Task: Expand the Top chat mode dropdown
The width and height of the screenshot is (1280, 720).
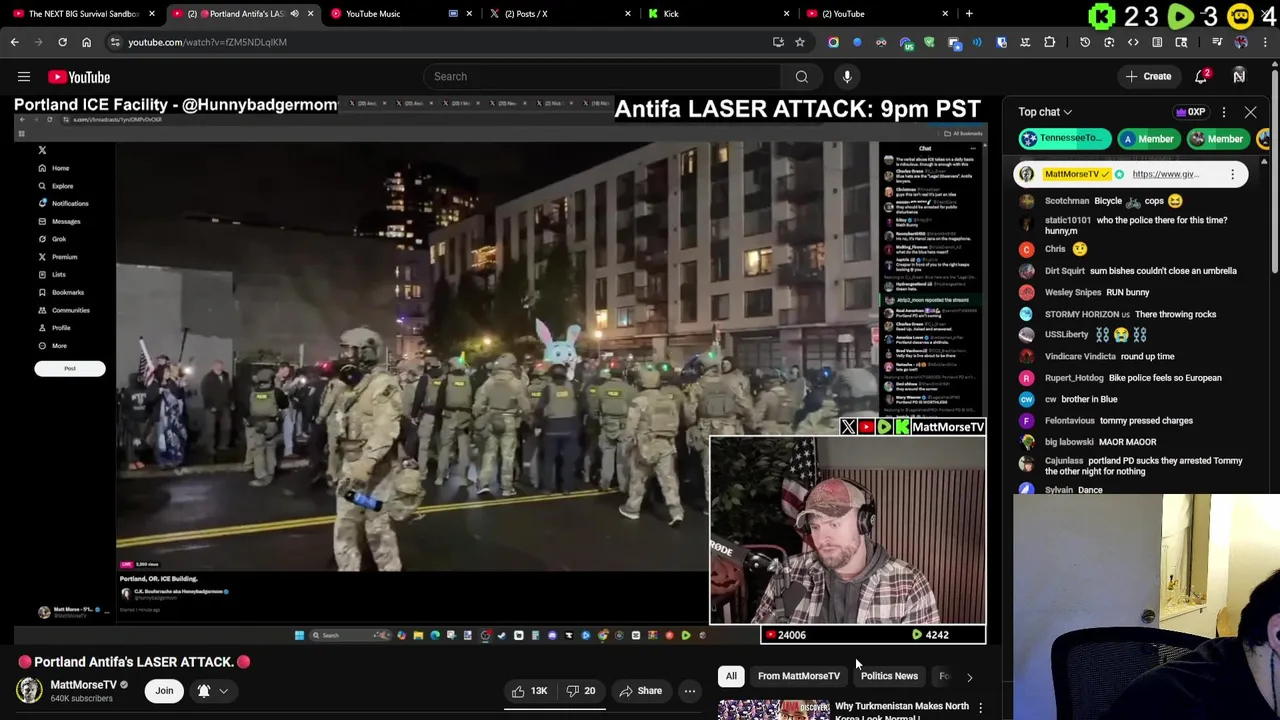Action: click(x=1045, y=112)
